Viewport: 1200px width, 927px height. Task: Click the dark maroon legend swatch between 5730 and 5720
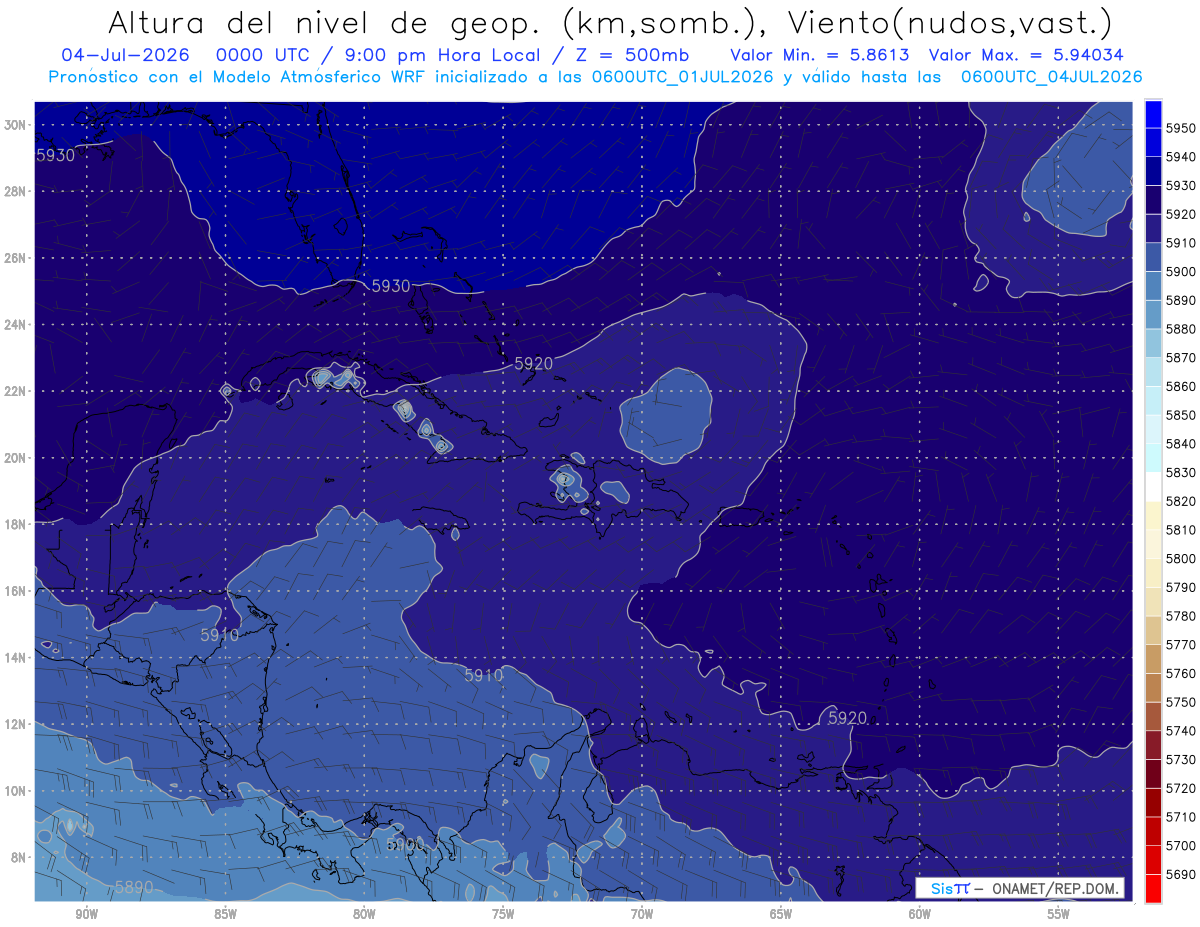coord(1153,773)
